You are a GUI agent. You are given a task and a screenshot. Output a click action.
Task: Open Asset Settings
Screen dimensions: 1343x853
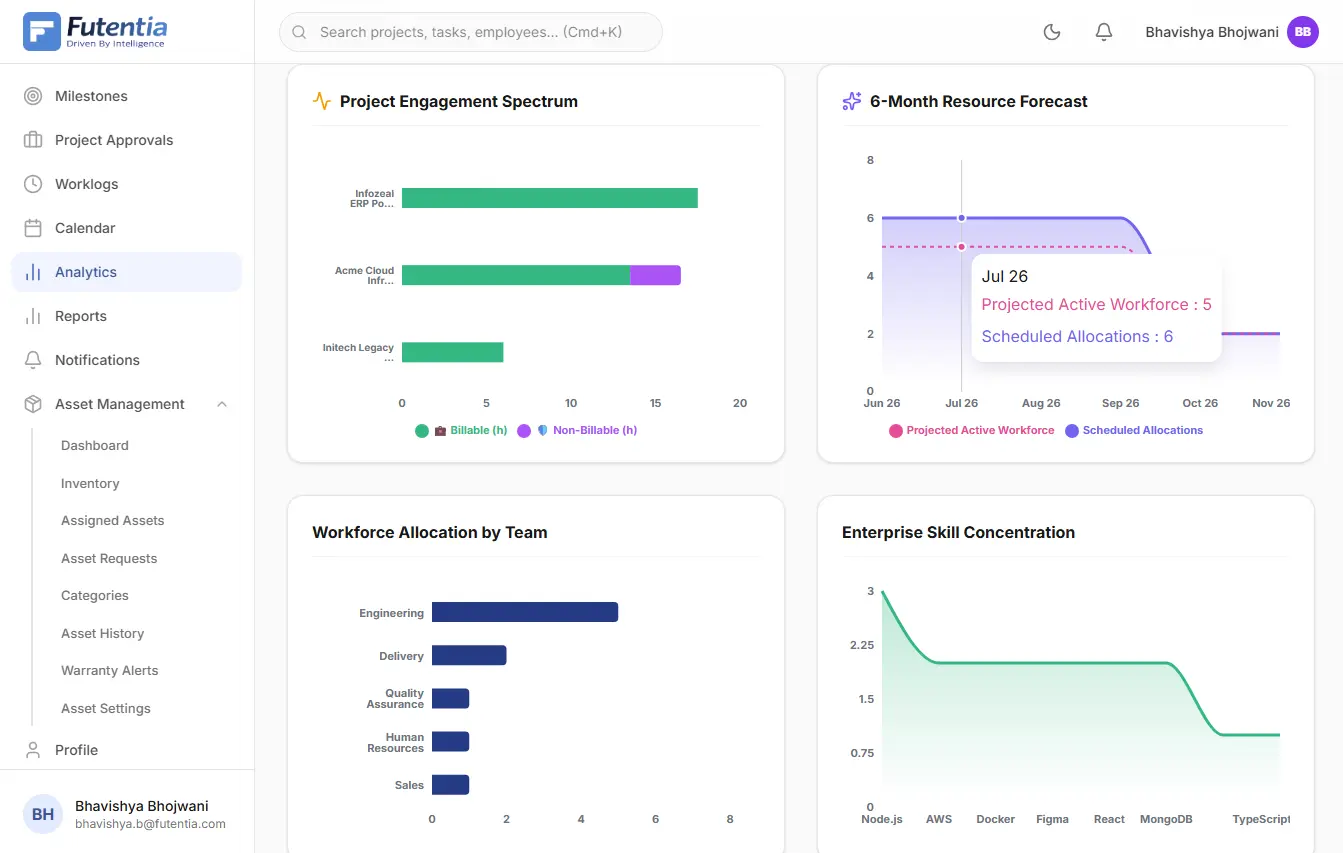pyautogui.click(x=106, y=708)
